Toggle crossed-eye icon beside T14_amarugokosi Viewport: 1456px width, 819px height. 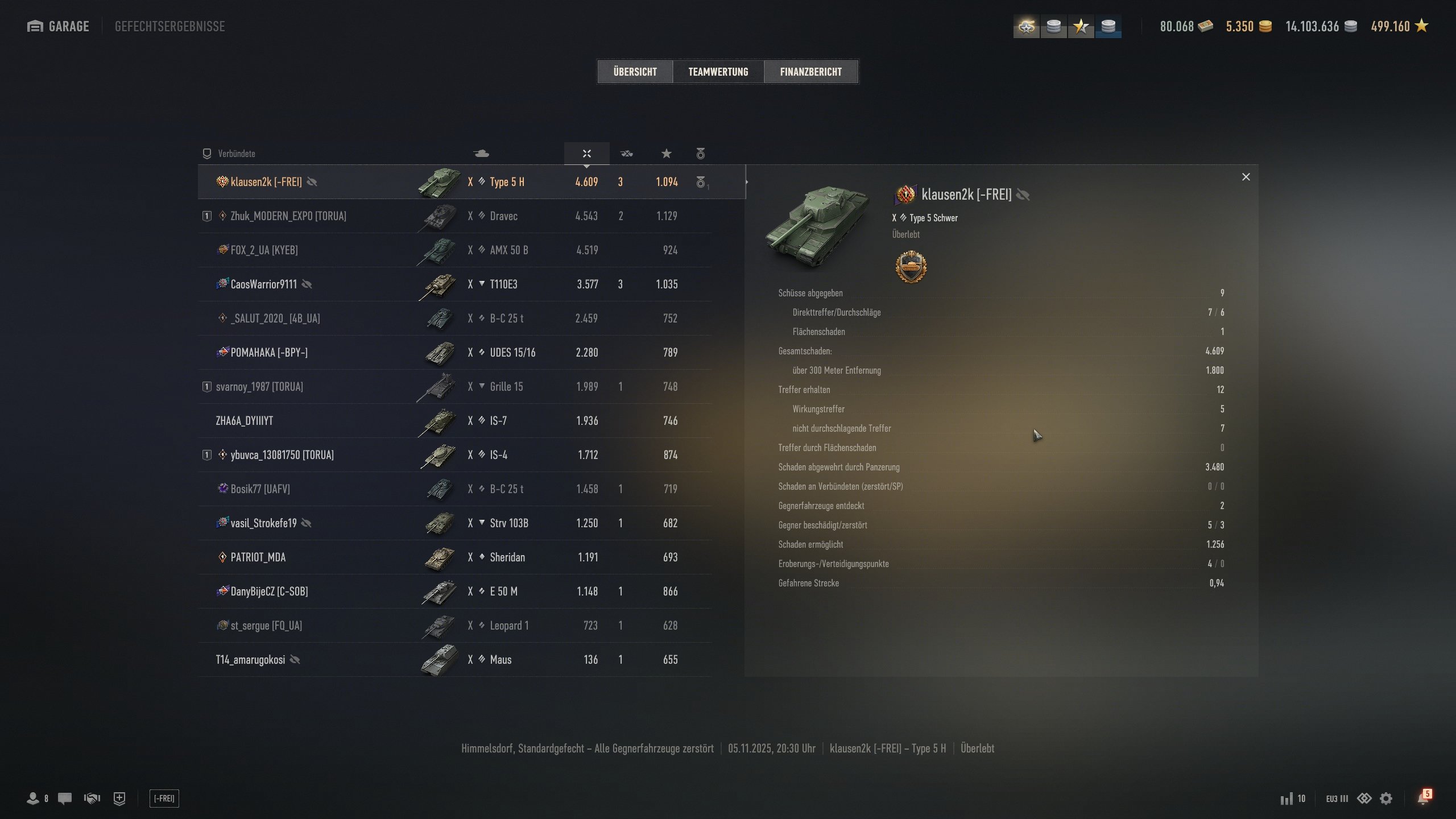295,660
